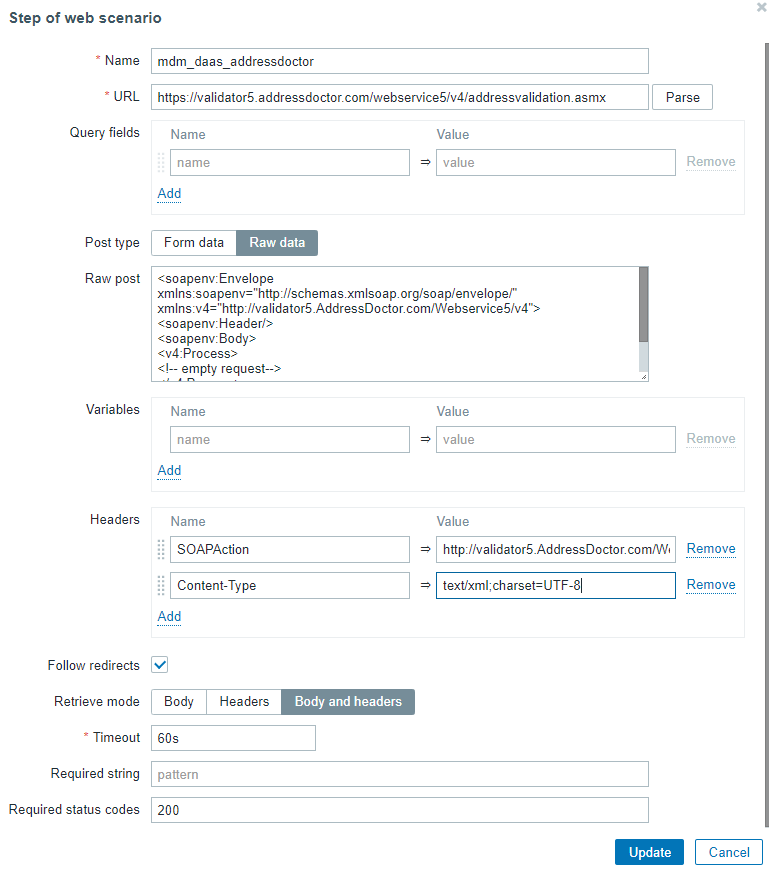Screen dimensions: 769x872
Task: Select Form data post type
Action: click(x=194, y=243)
